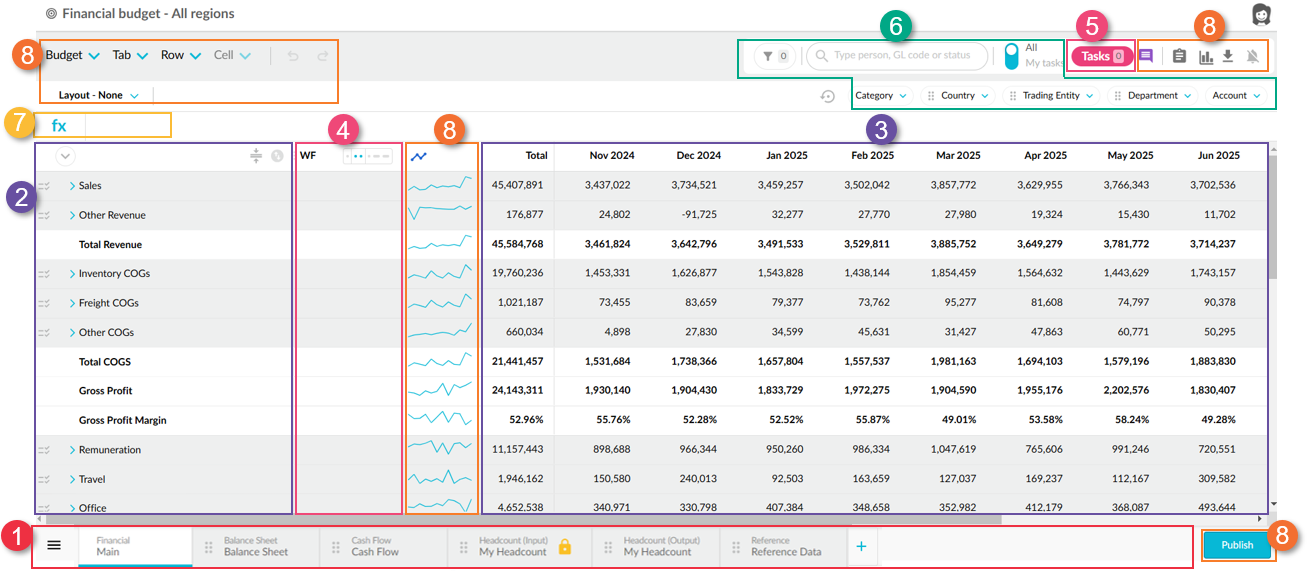Open the purple comments icon
The width and height of the screenshot is (1308, 576).
tap(1146, 56)
